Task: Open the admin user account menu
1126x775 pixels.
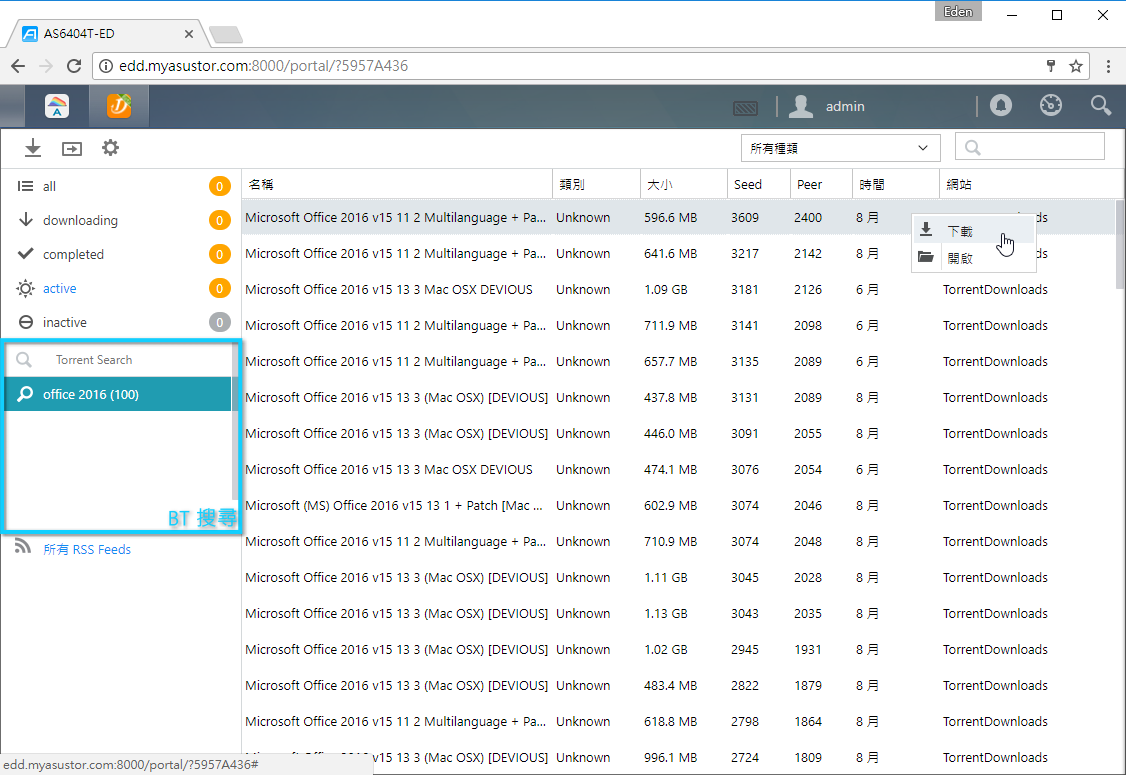Action: pyautogui.click(x=827, y=106)
